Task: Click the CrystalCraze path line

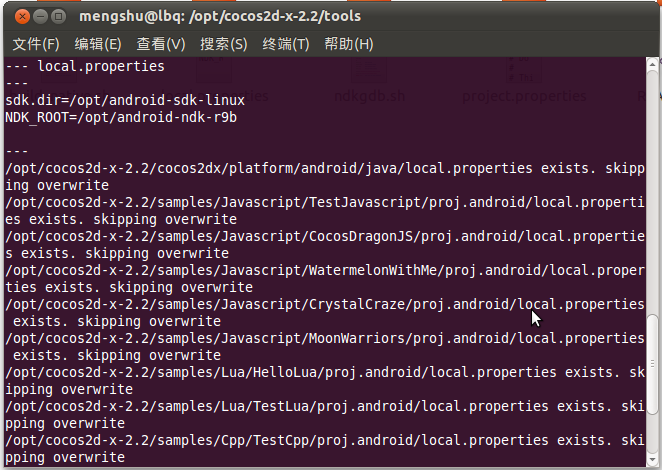Action: pos(325,304)
